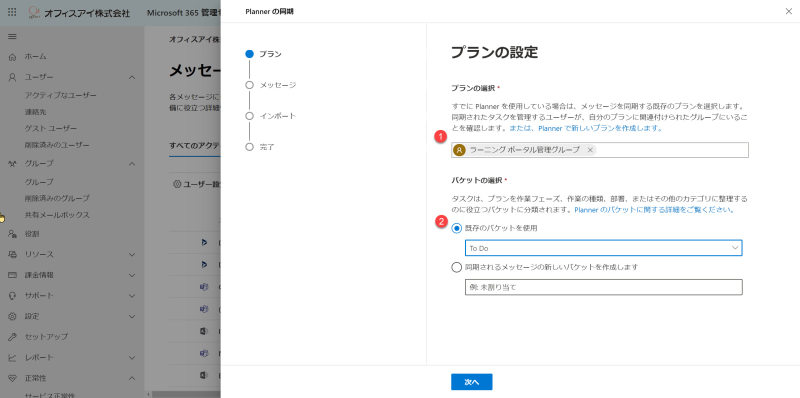
Task: Click the 設定 gear icon in the sidebar
Action: pyautogui.click(x=13, y=316)
